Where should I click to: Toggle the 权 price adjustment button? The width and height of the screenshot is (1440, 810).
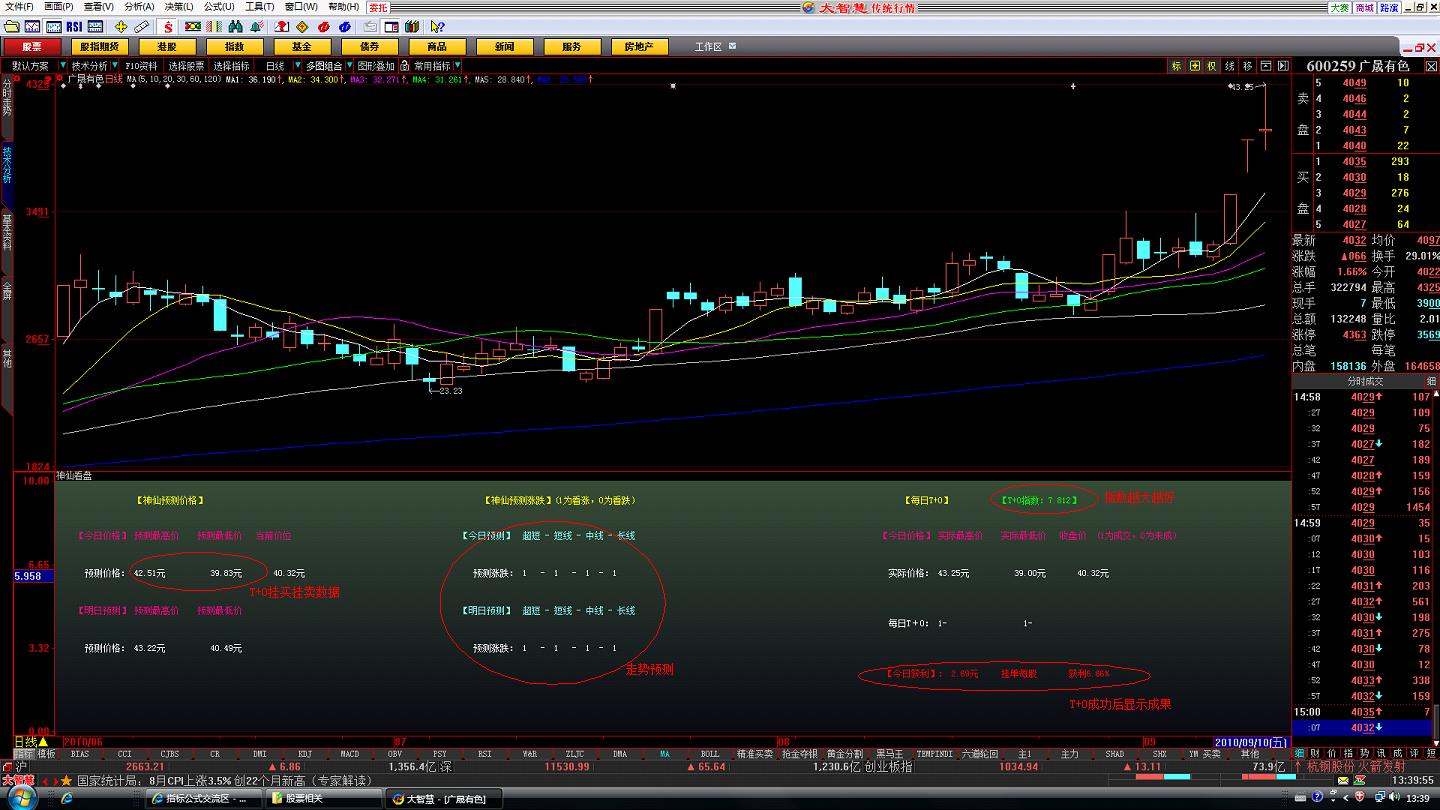click(x=1212, y=66)
